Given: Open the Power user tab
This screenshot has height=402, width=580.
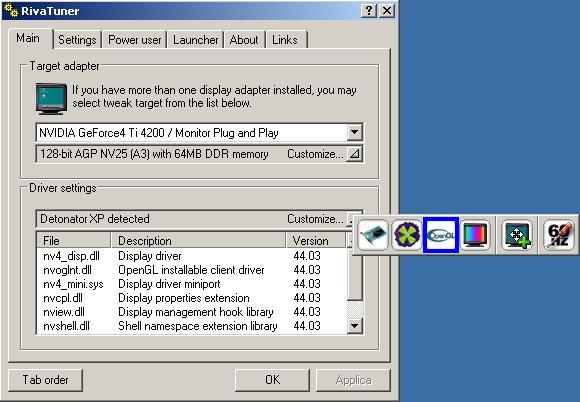Looking at the screenshot, I should point(135,40).
